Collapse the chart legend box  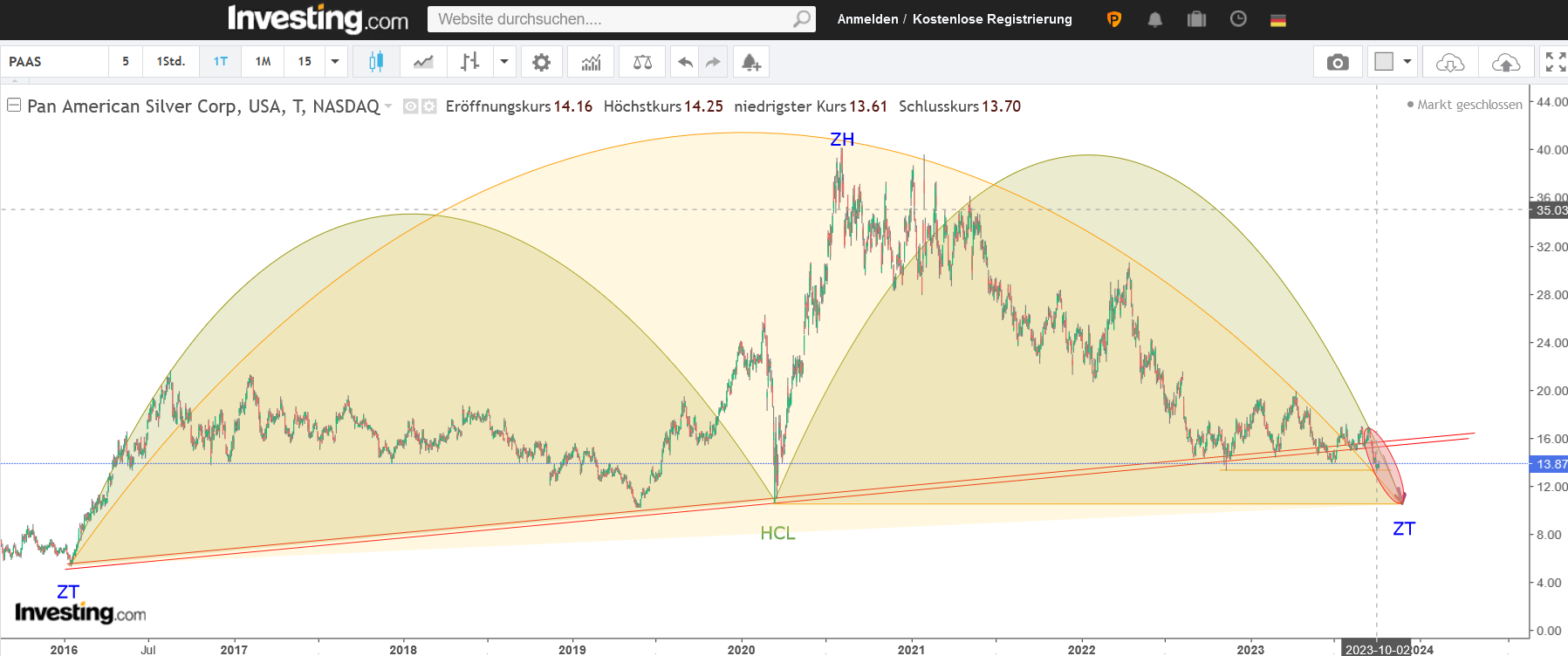point(14,106)
